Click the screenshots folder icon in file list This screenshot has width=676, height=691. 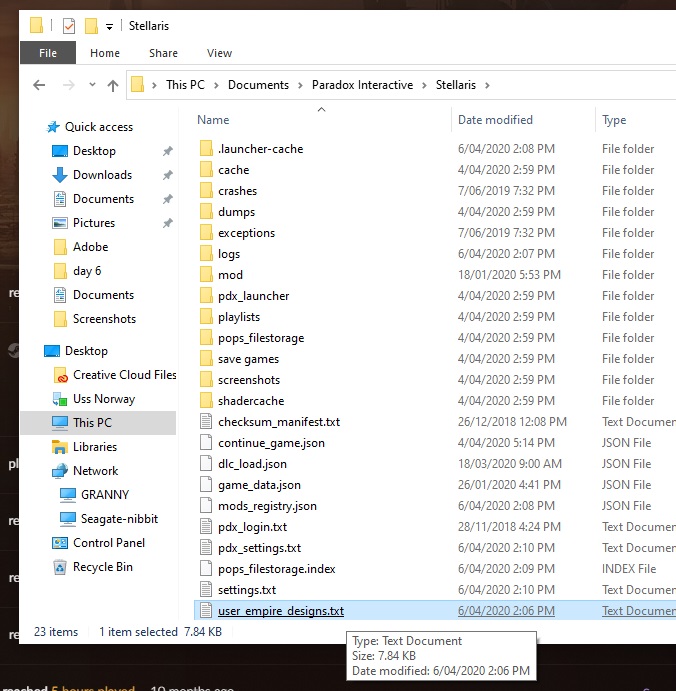(206, 380)
